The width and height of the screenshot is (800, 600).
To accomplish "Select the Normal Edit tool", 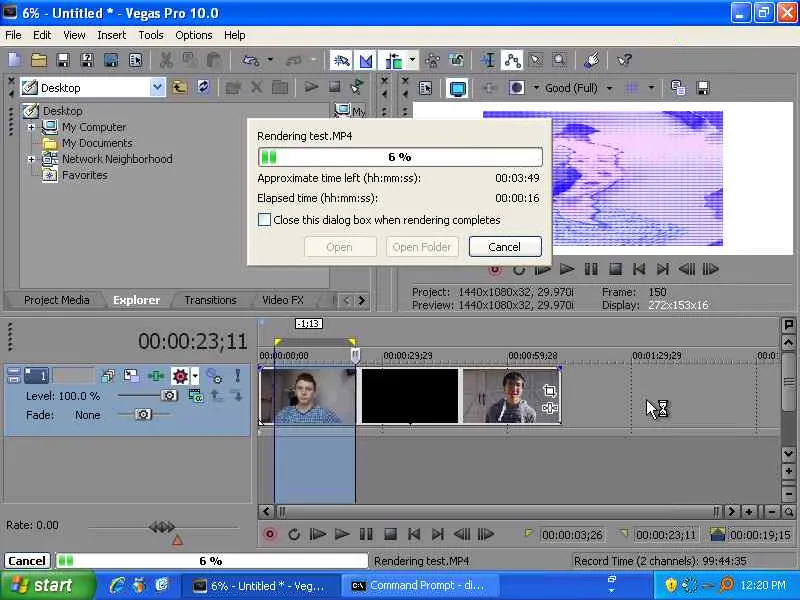I will point(488,60).
